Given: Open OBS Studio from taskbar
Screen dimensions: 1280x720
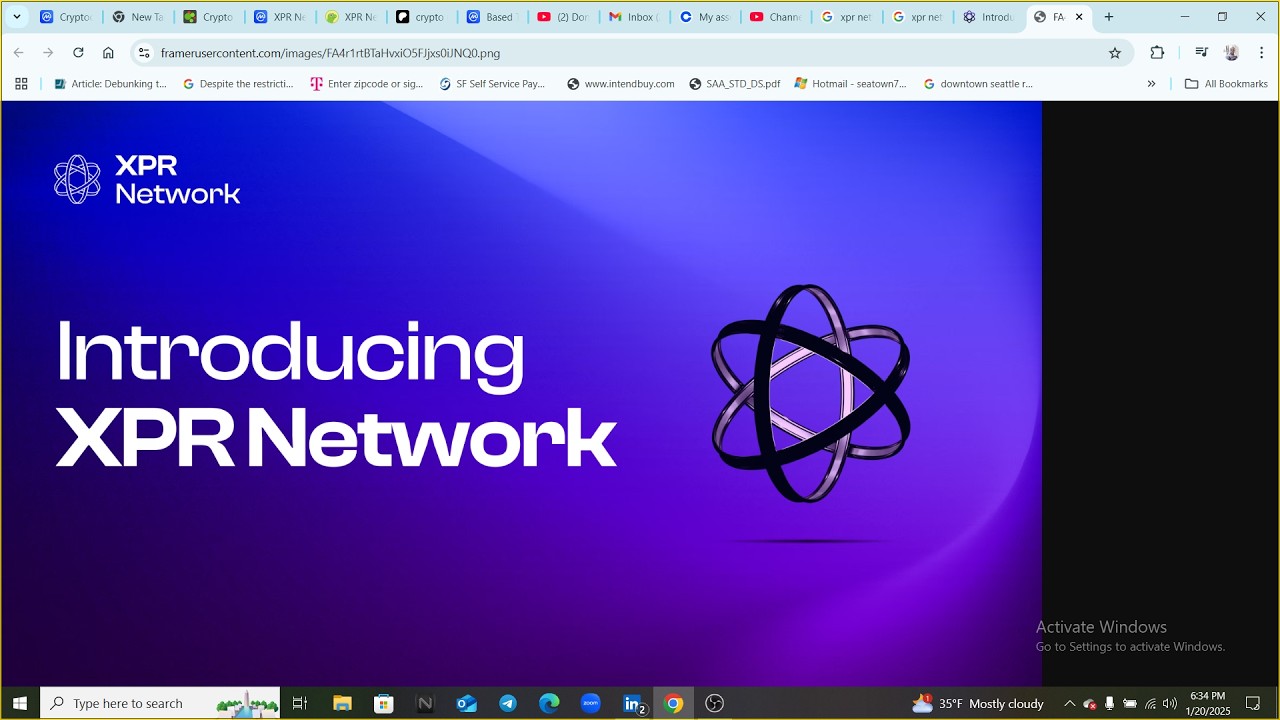Looking at the screenshot, I should point(714,703).
